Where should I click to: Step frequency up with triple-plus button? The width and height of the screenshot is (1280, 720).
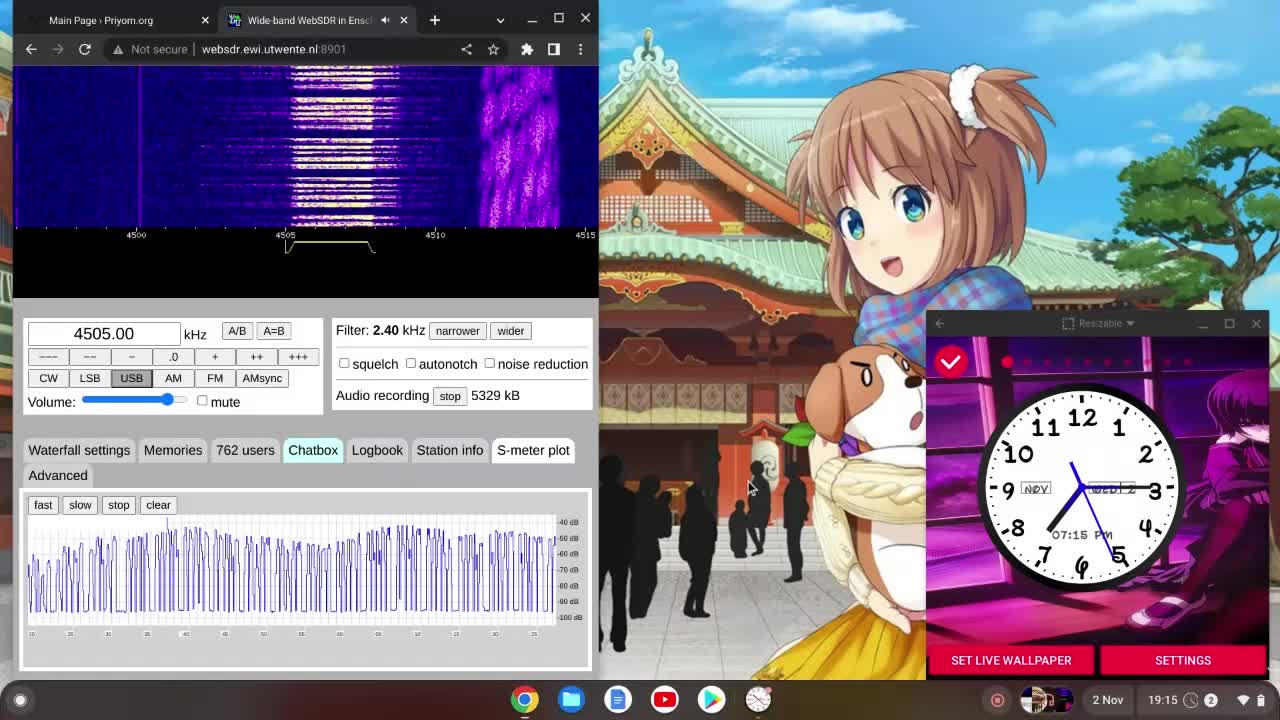(x=298, y=357)
